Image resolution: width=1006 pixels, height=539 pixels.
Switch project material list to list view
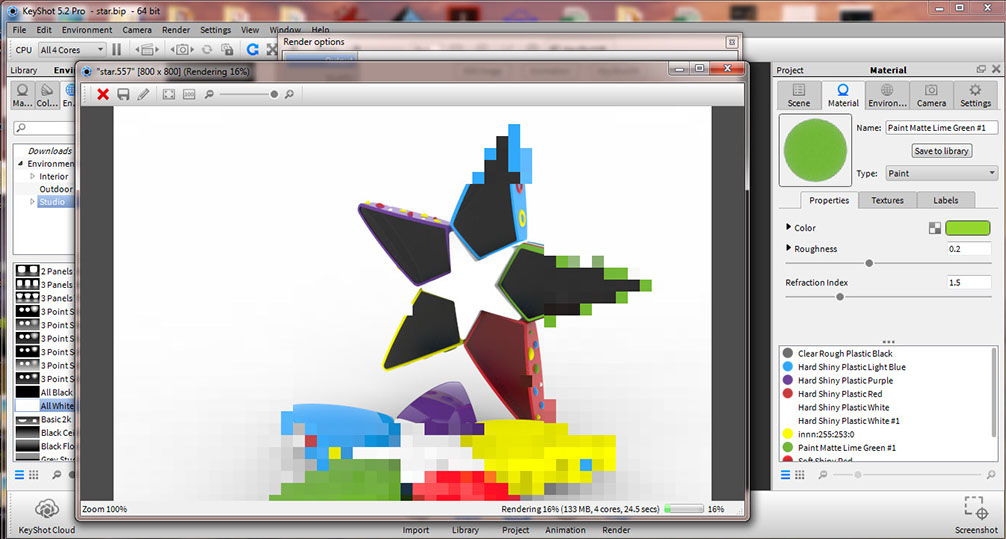coord(785,475)
